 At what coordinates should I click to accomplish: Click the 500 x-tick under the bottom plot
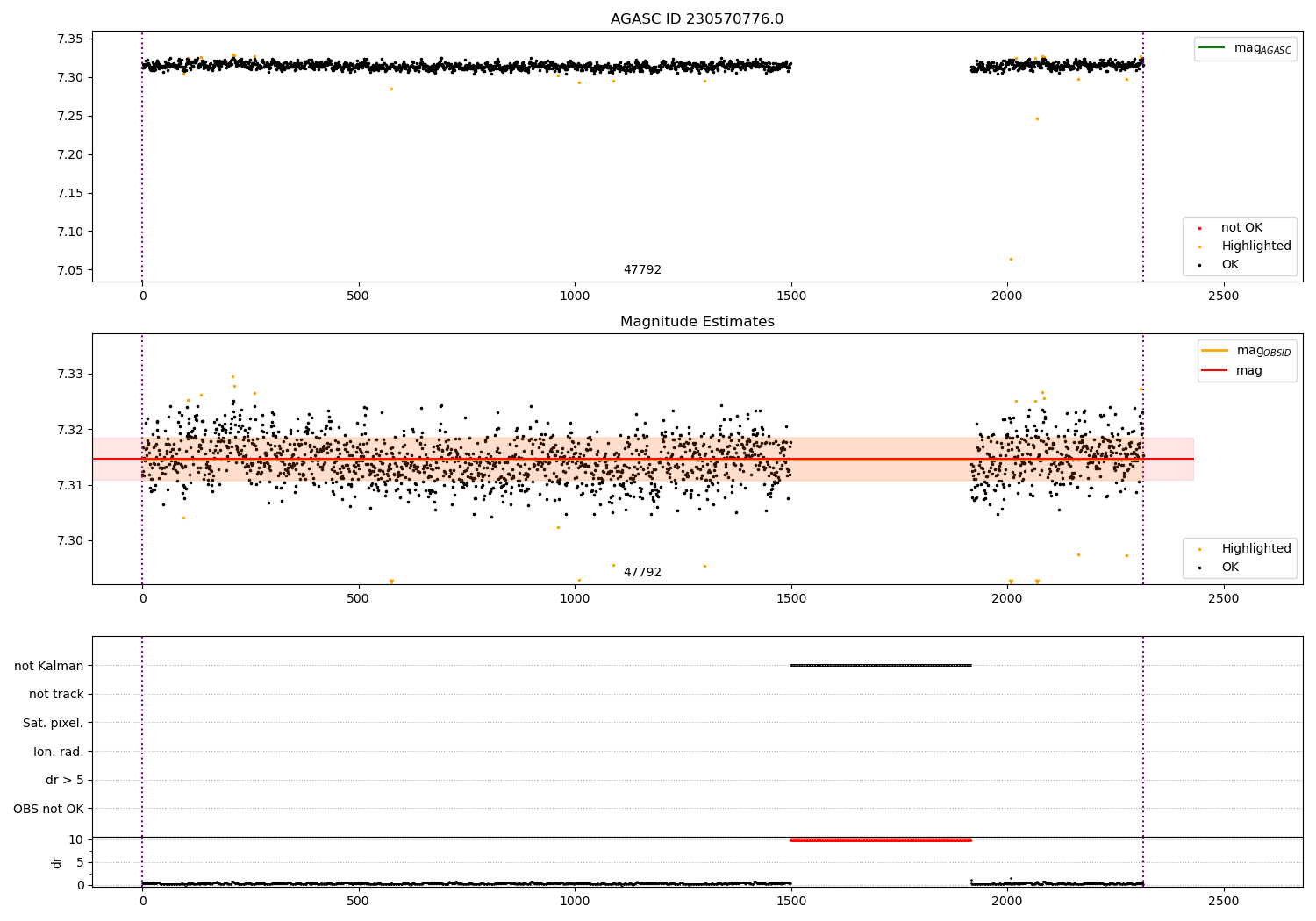359,901
